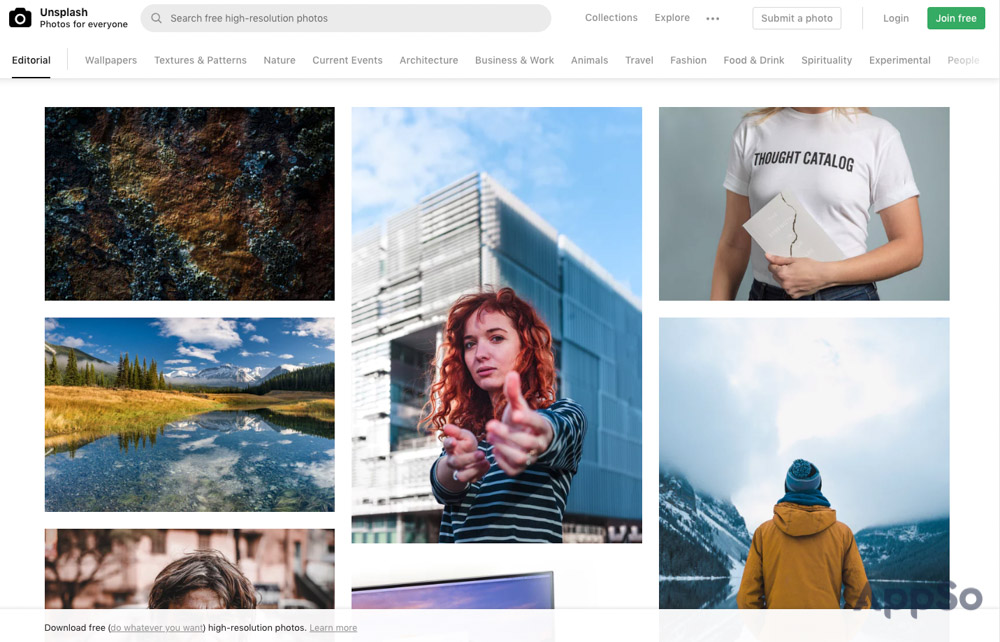Open the three-dots more menu
The width and height of the screenshot is (1000, 642).
[x=712, y=18]
